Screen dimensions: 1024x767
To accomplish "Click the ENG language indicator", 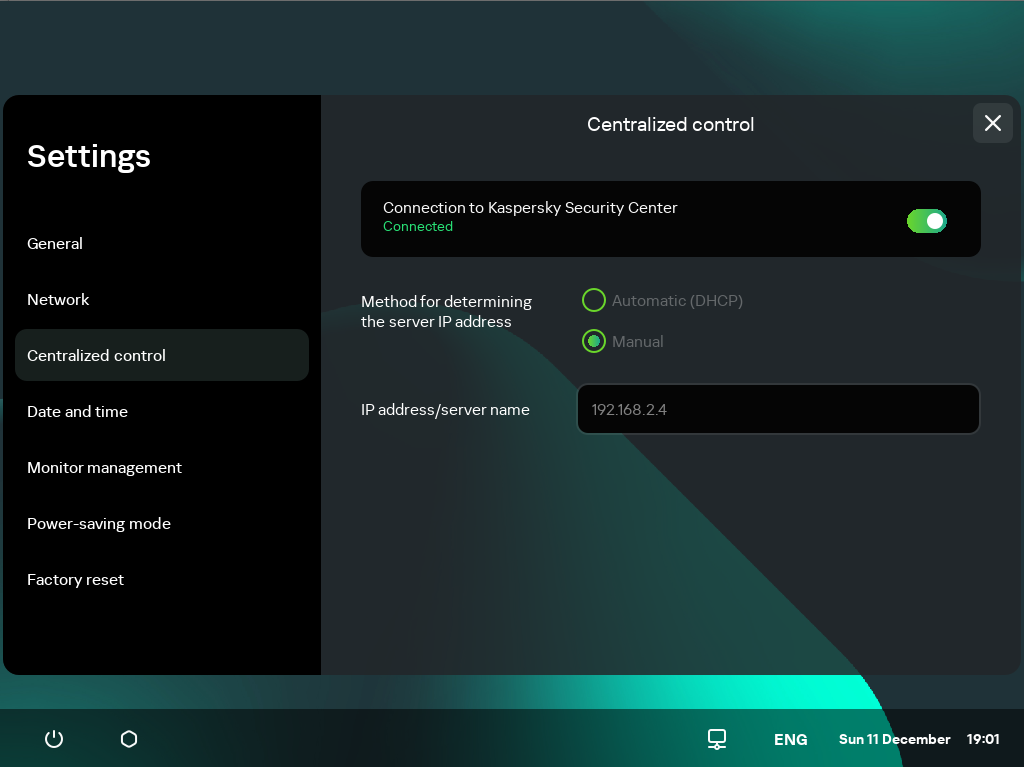I will click(x=790, y=739).
